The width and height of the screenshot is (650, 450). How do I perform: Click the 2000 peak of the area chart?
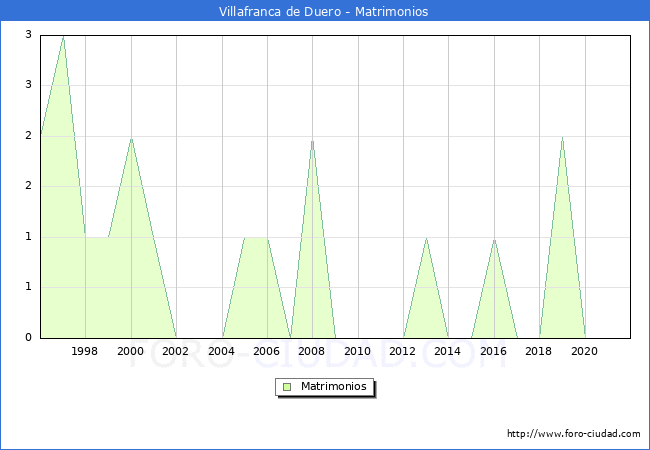pos(131,139)
